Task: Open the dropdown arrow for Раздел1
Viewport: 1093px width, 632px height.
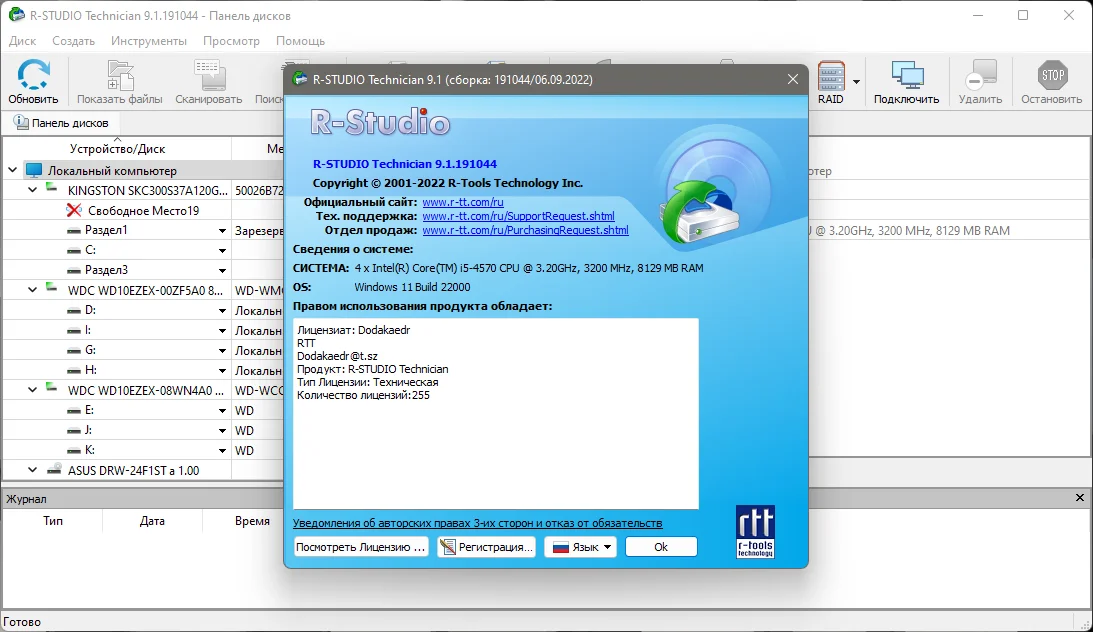Action: click(222, 231)
